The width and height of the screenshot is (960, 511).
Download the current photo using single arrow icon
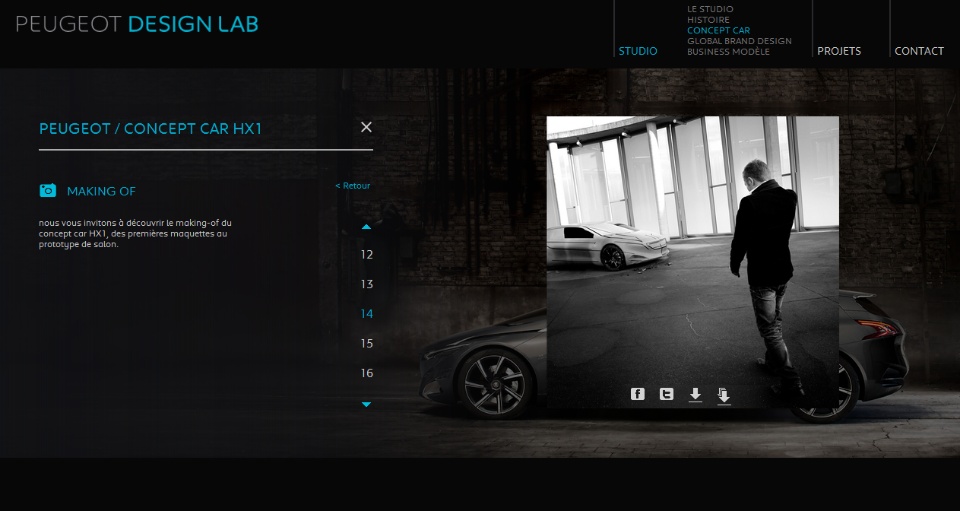695,395
